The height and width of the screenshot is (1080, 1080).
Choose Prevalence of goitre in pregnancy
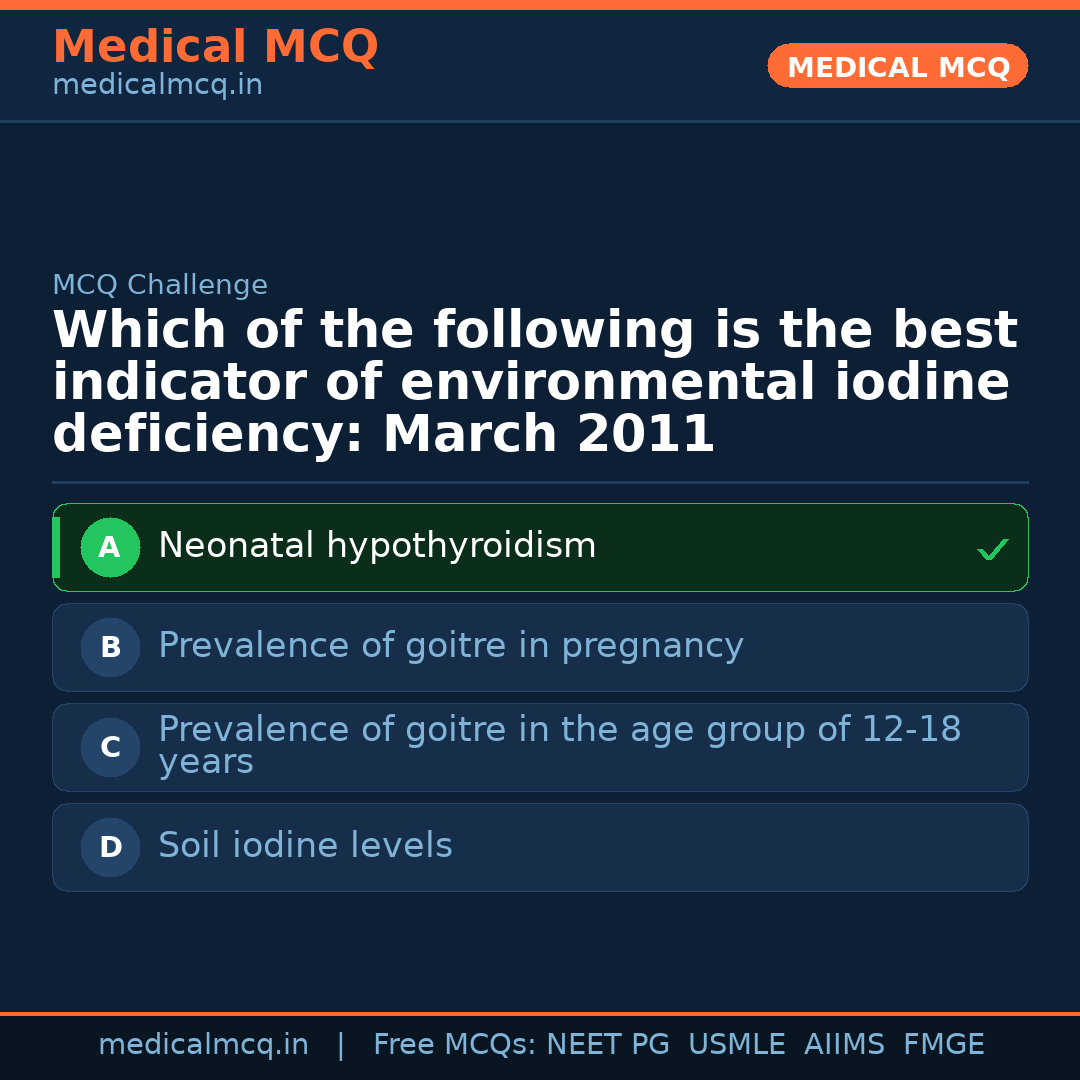tap(450, 647)
